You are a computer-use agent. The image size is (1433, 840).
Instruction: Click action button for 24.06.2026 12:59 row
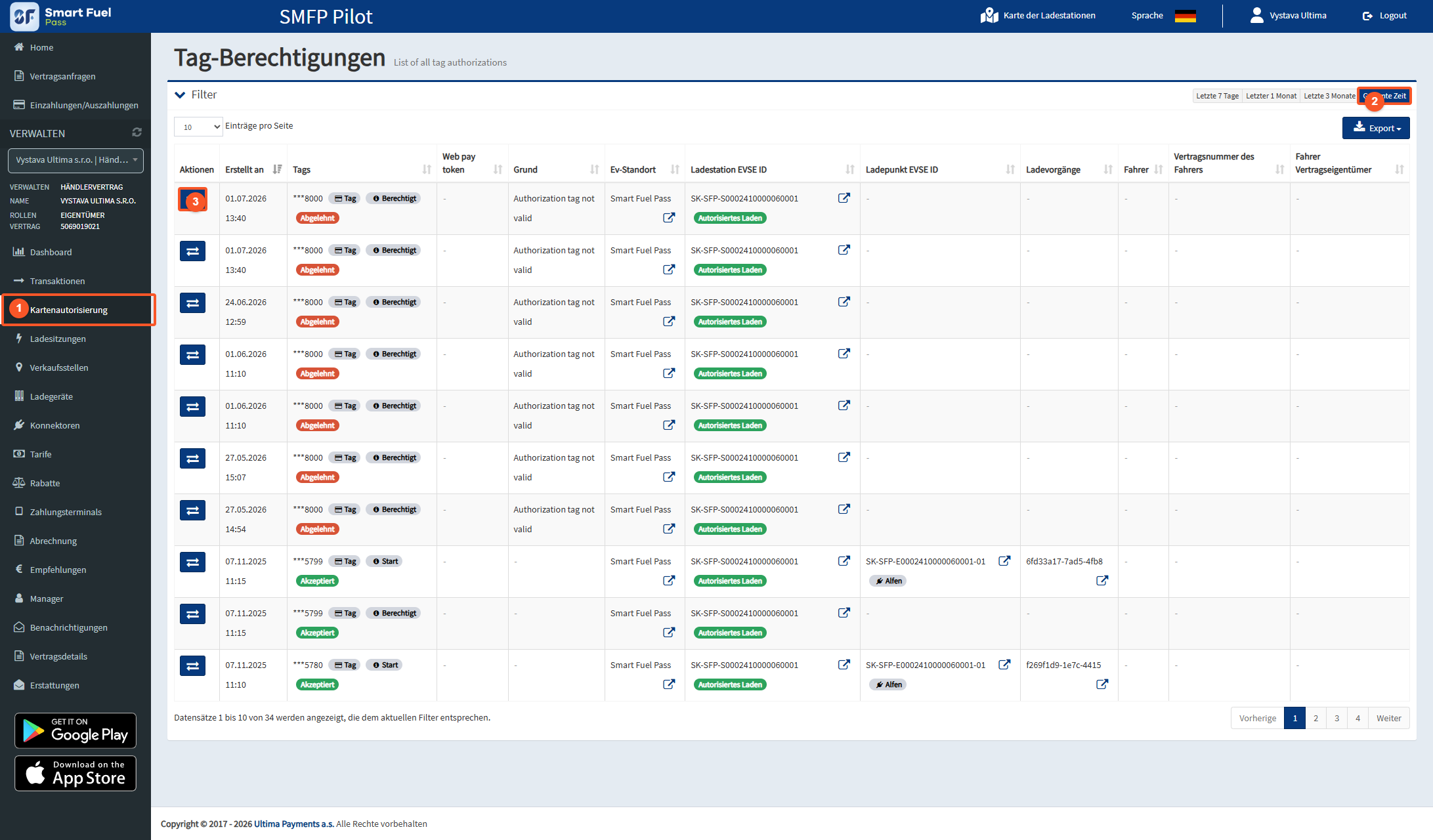pyautogui.click(x=192, y=303)
